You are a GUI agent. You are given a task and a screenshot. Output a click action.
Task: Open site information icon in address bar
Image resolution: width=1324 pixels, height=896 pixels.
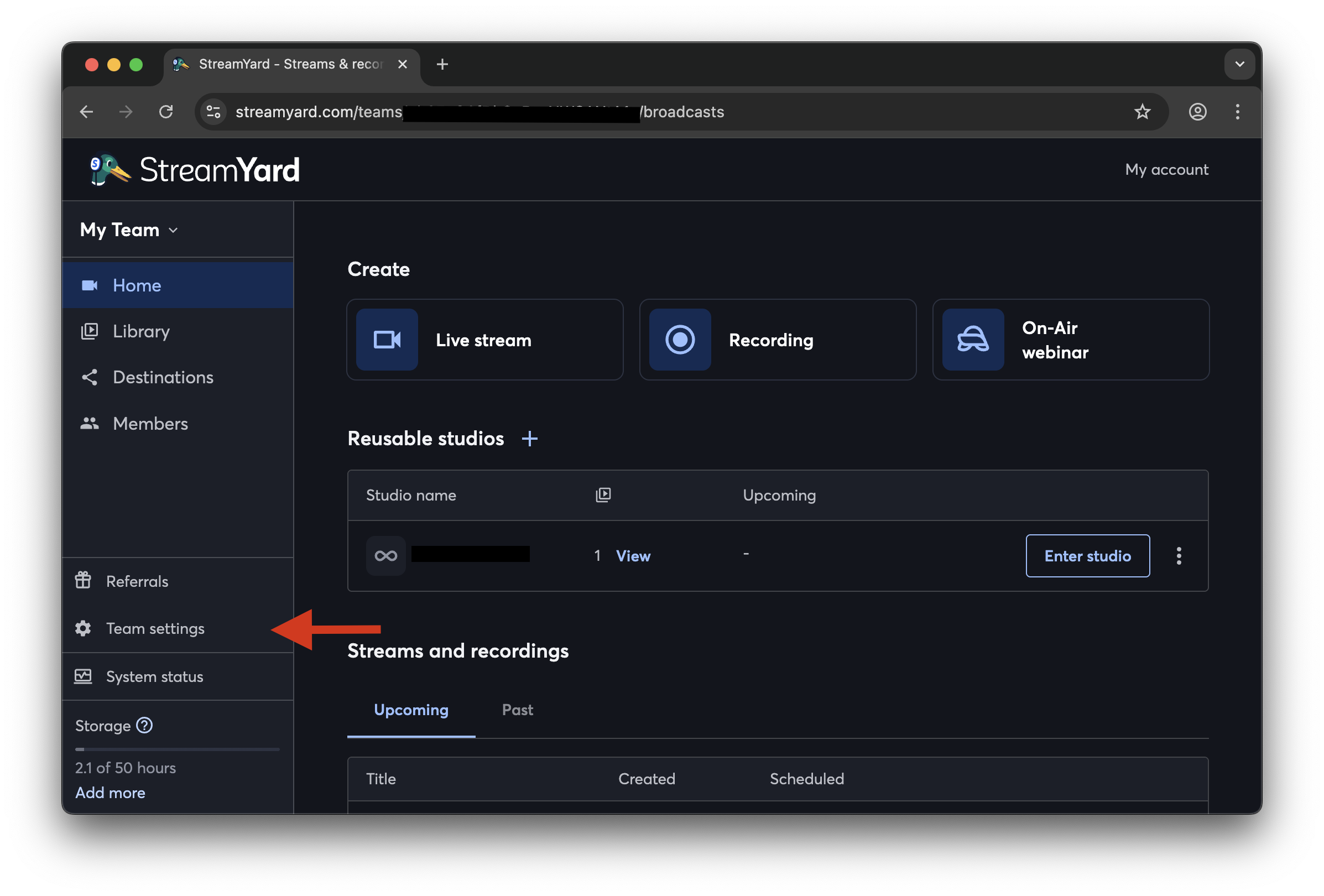[x=213, y=112]
